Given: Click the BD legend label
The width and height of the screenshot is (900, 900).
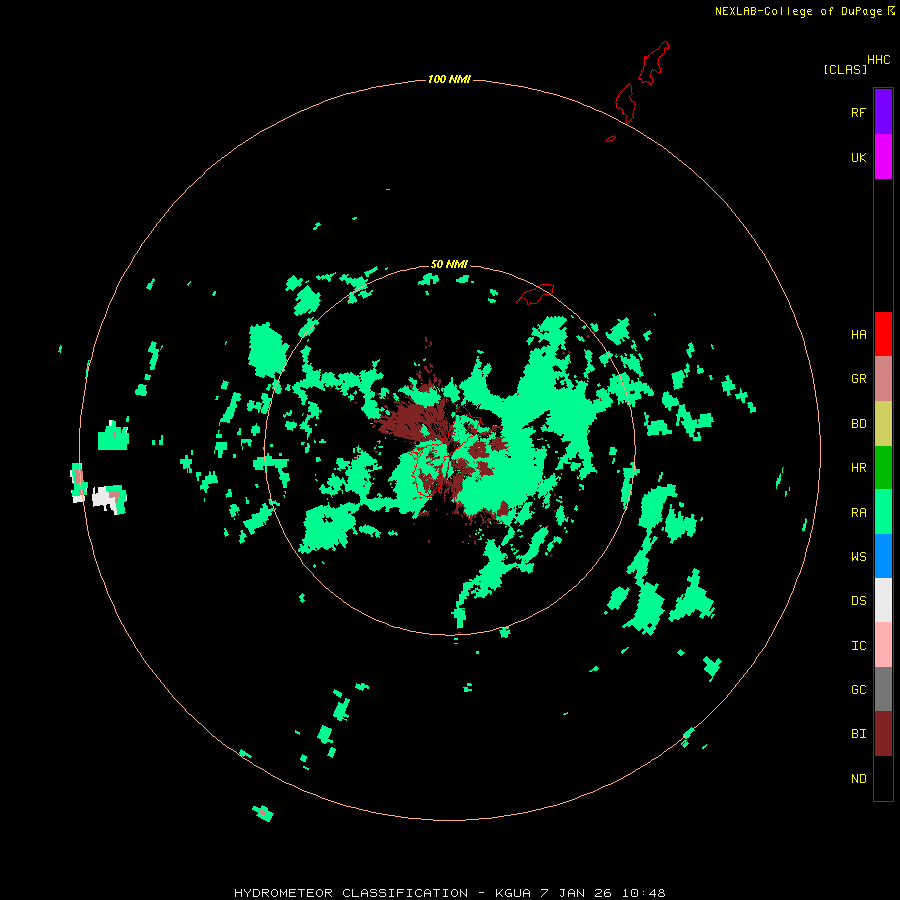Looking at the screenshot, I should pos(858,424).
